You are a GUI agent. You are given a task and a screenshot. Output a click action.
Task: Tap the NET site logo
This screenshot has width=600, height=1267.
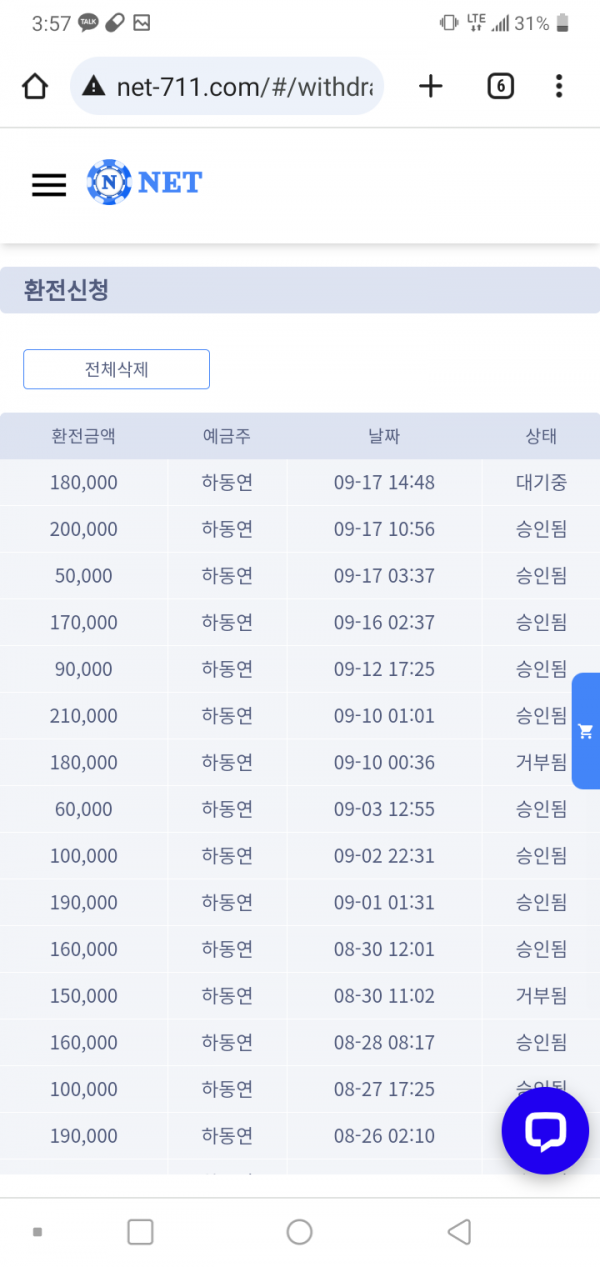point(144,182)
